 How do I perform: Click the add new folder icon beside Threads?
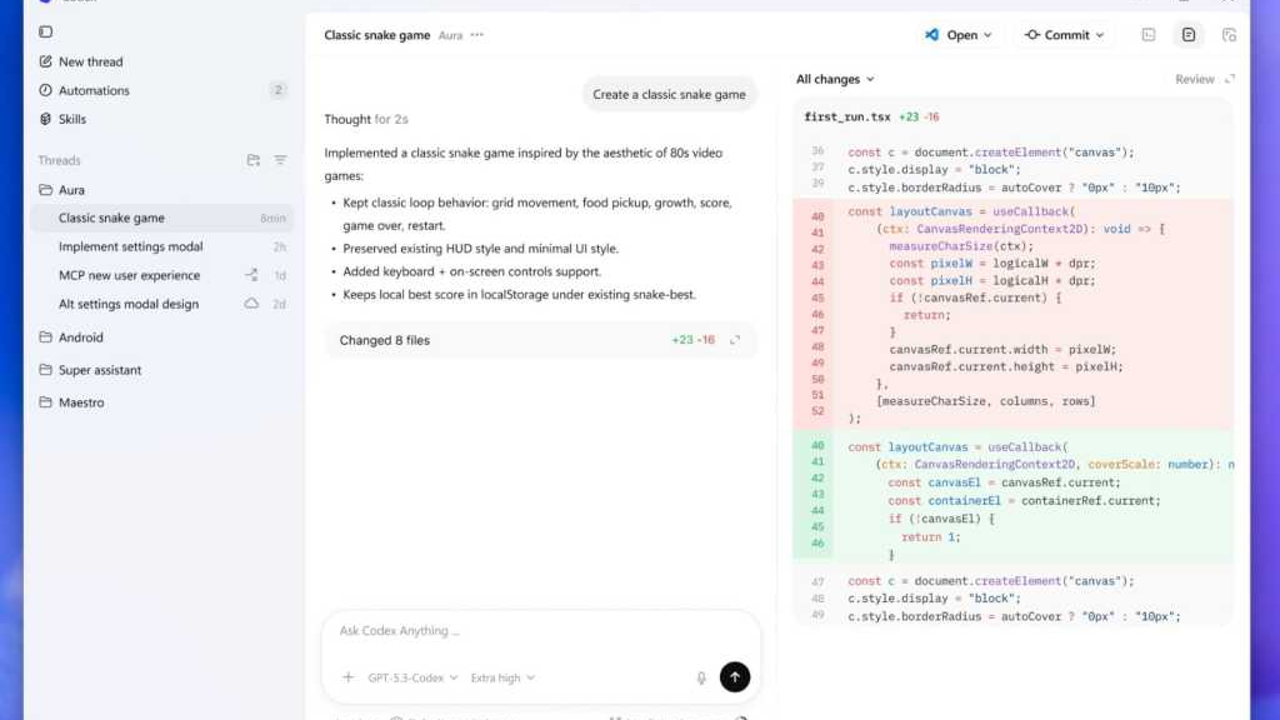click(253, 160)
